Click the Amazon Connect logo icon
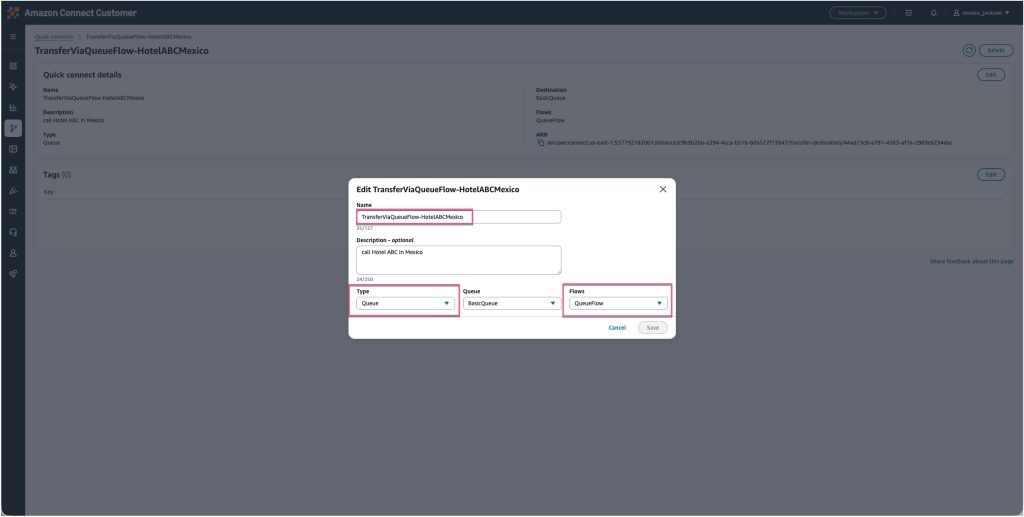This screenshot has height=517, width=1024. (x=12, y=12)
